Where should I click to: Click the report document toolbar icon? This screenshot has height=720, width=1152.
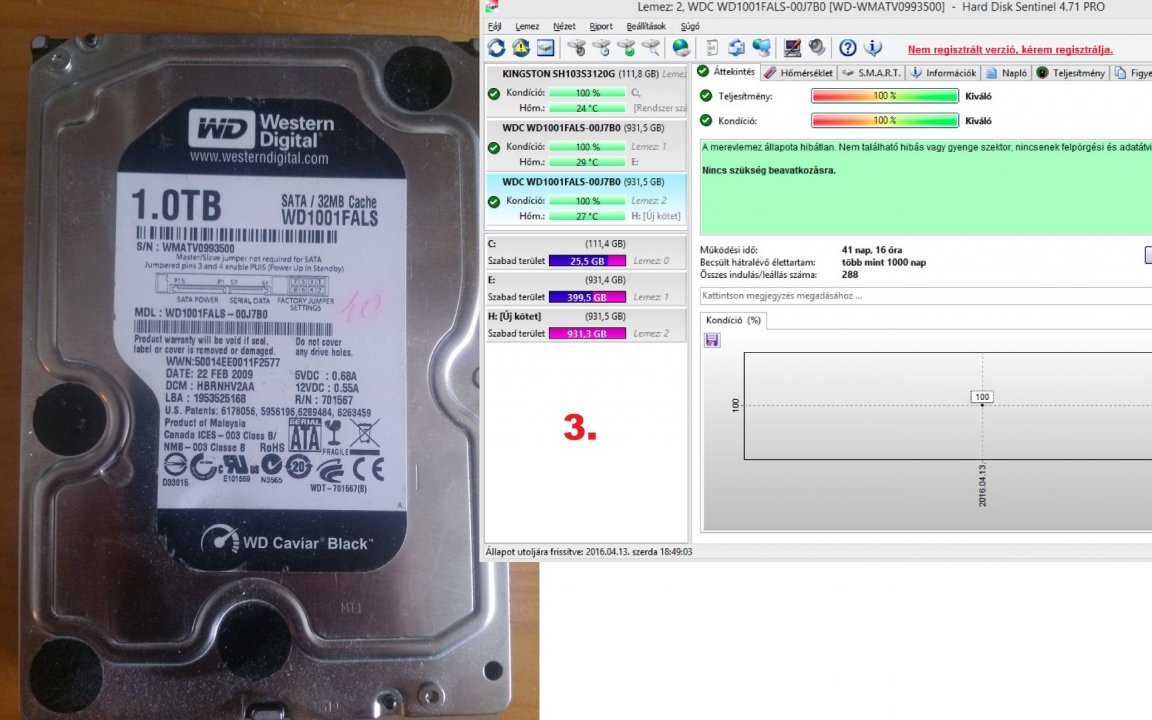pos(711,48)
